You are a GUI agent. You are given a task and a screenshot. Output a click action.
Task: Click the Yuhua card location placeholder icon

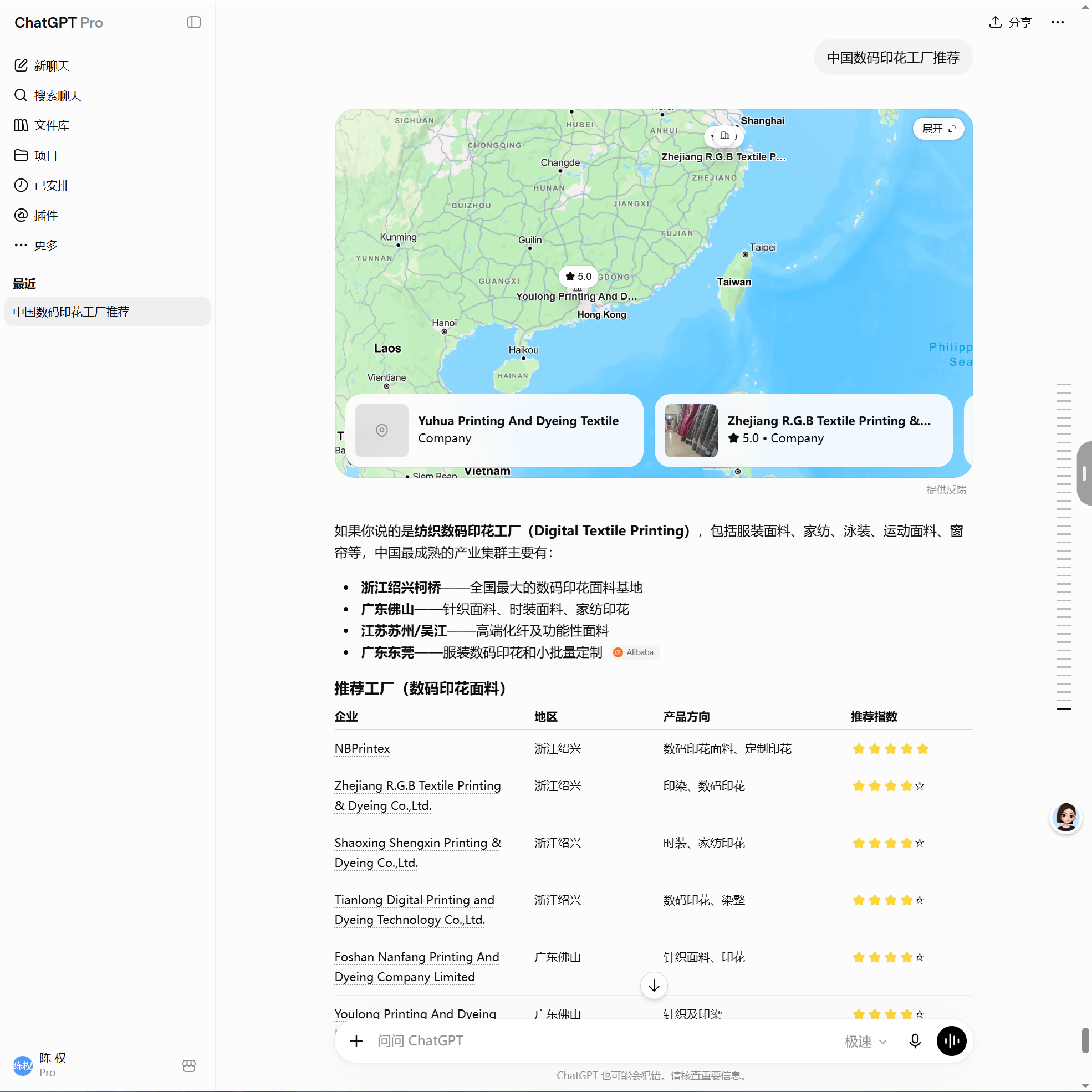point(381,430)
